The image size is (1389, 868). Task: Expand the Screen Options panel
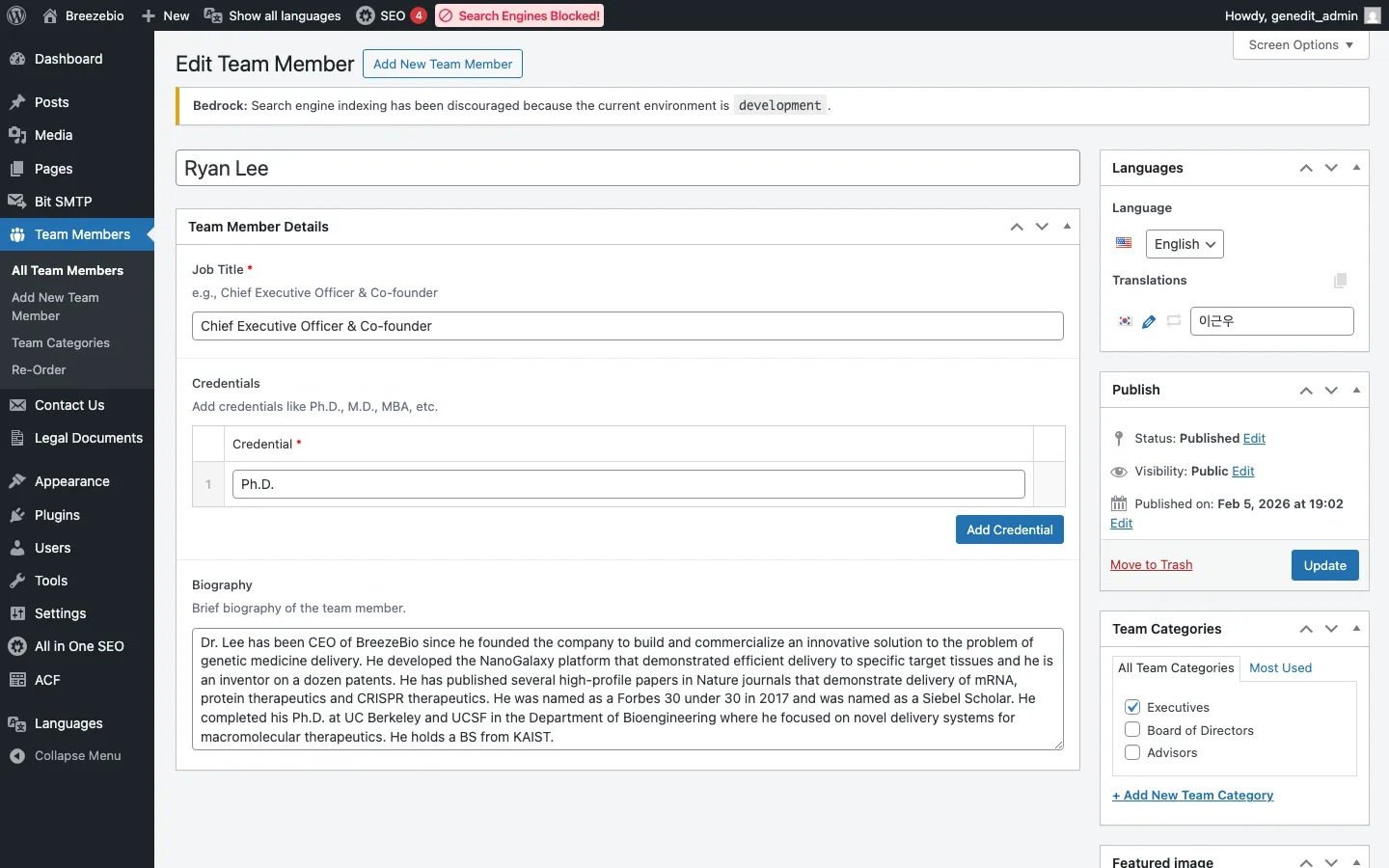(1300, 45)
